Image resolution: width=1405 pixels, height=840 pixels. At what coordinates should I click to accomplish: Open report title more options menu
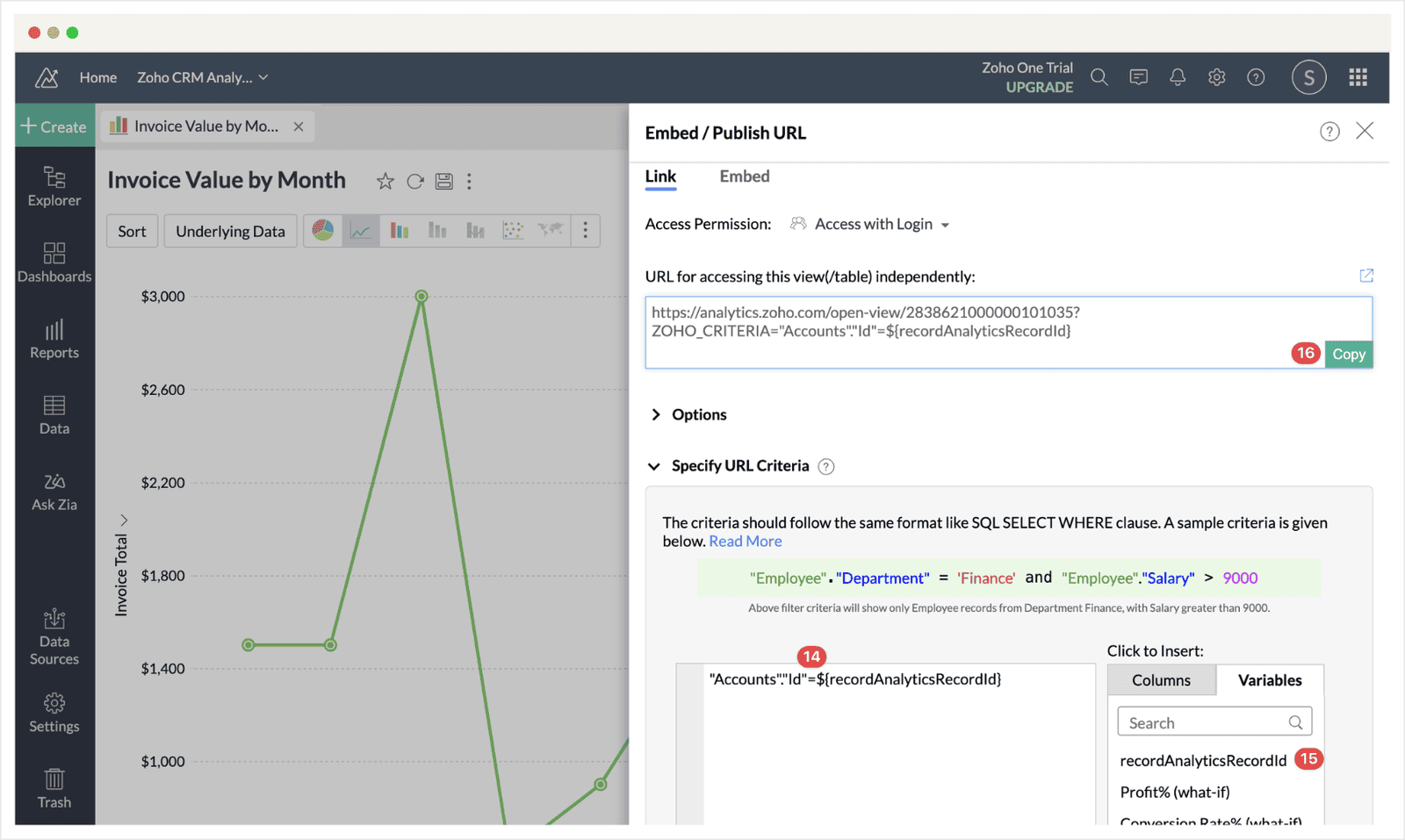(469, 182)
